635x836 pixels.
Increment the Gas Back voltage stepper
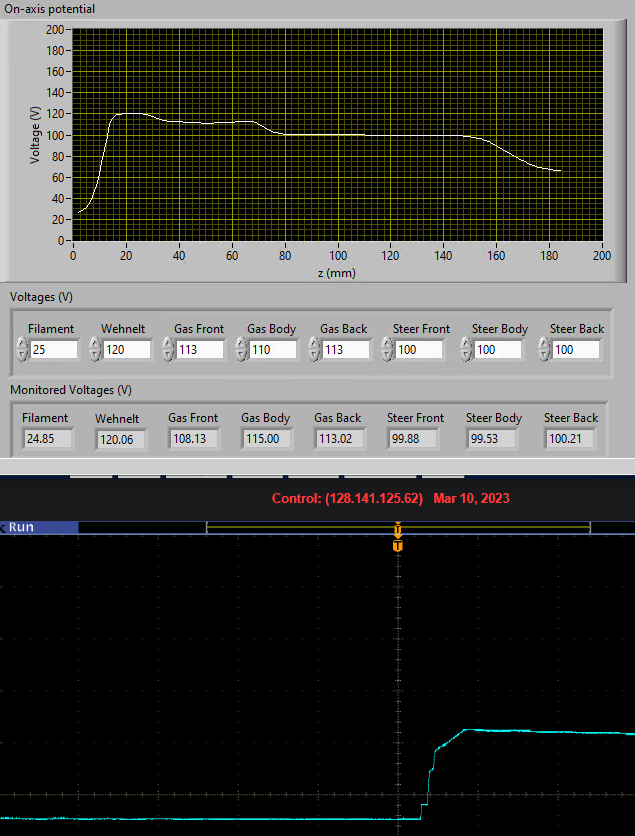314,344
